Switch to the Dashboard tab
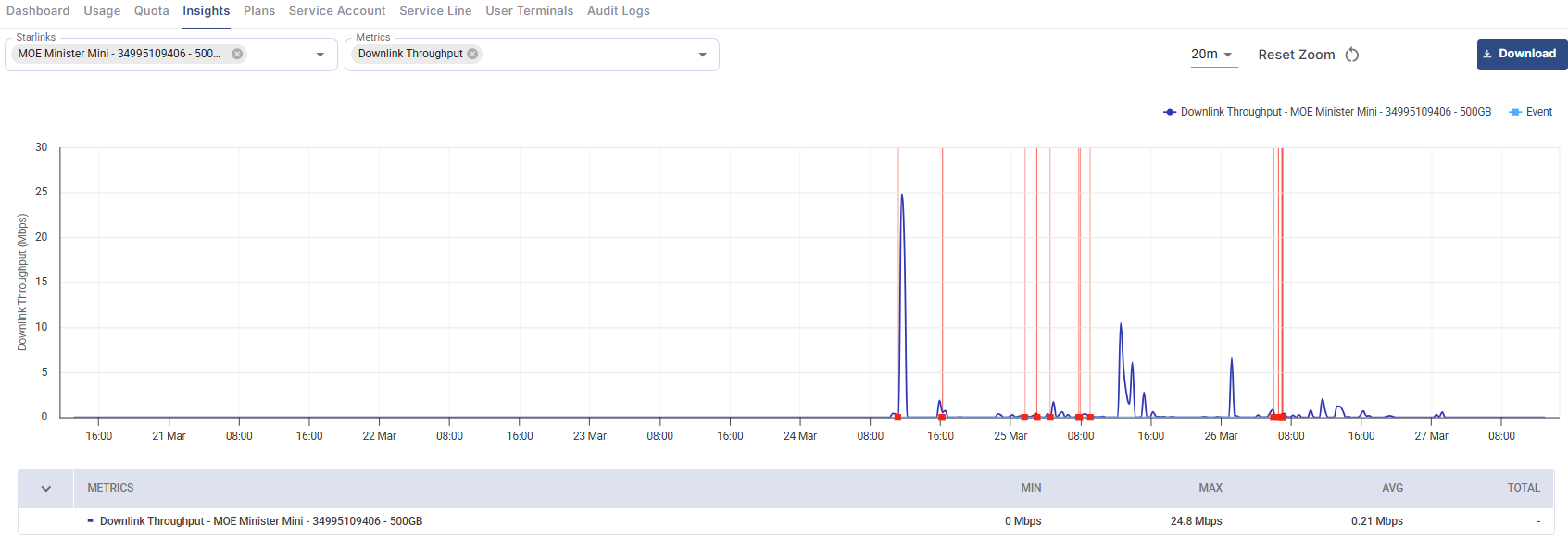 click(x=38, y=11)
